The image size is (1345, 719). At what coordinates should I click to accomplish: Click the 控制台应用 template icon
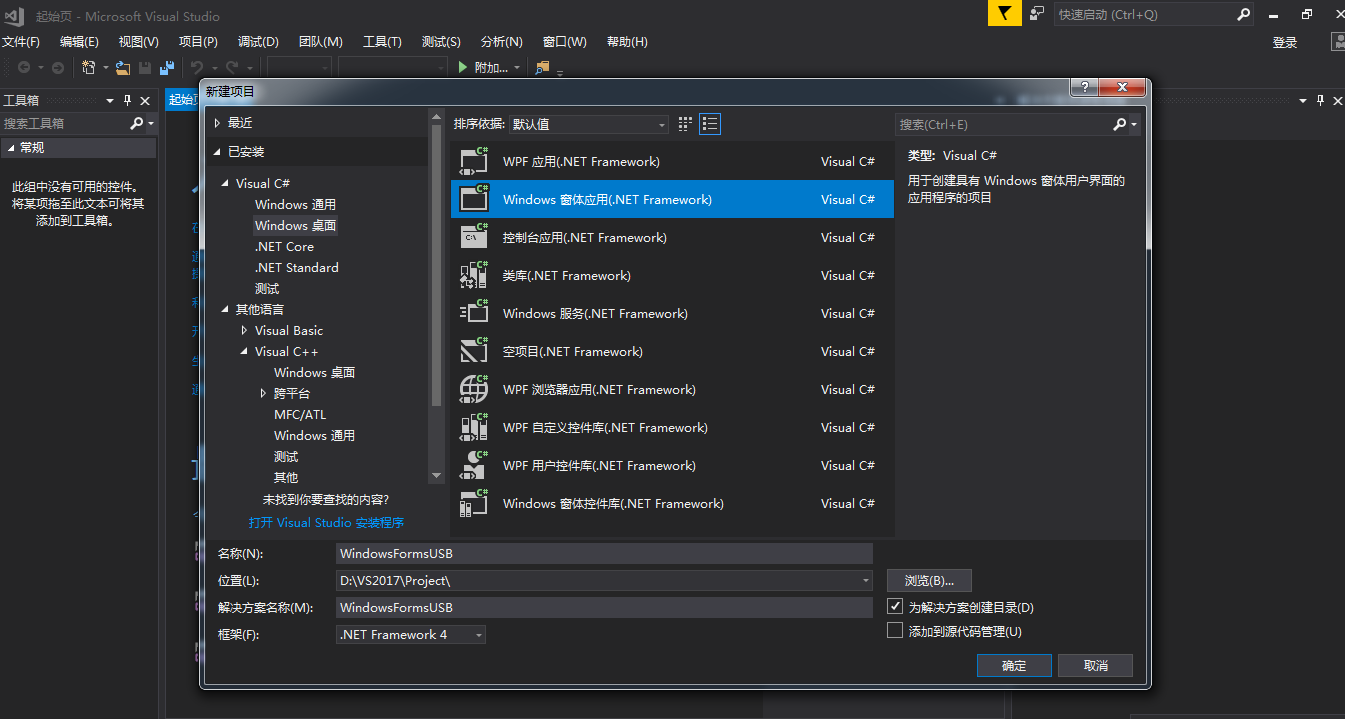tap(474, 237)
